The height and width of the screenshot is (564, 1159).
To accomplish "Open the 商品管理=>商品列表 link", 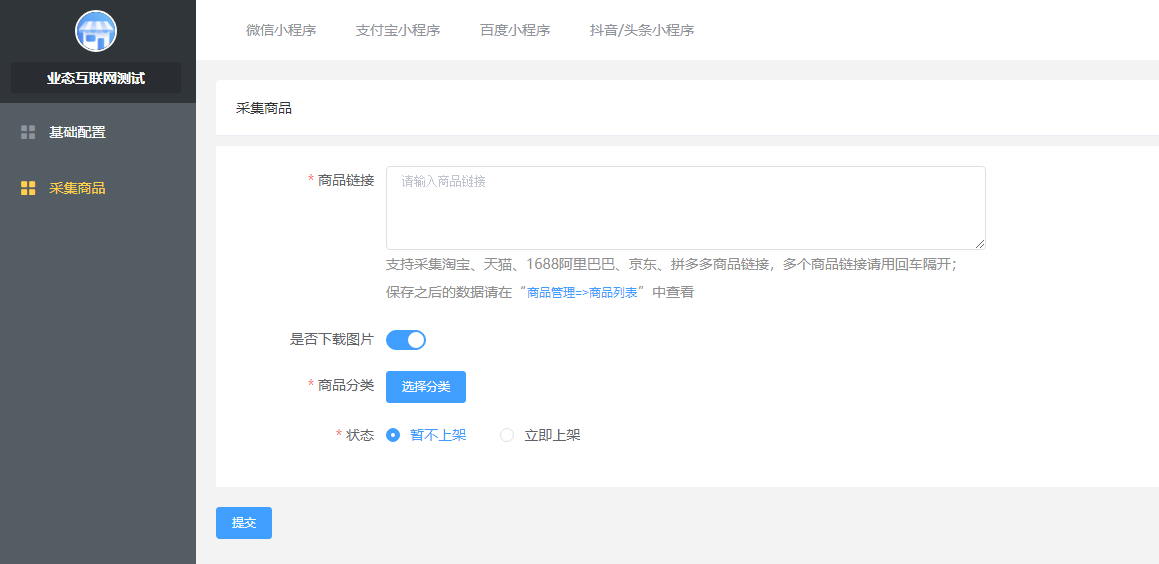I will click(582, 293).
